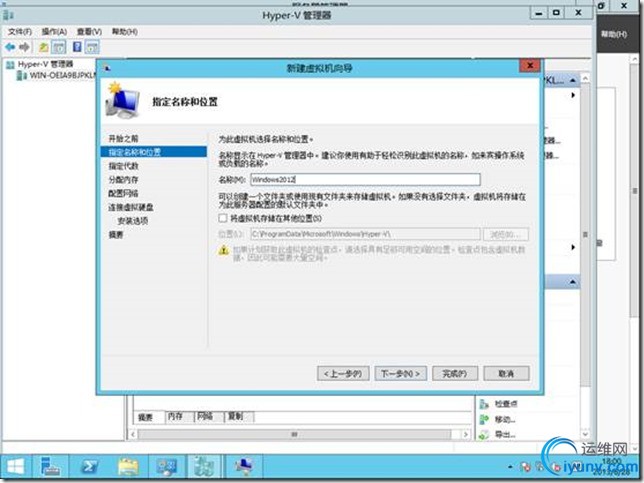Click the show/hide console tree toolbar icon
Screen dimensions: 644x483
(59, 47)
